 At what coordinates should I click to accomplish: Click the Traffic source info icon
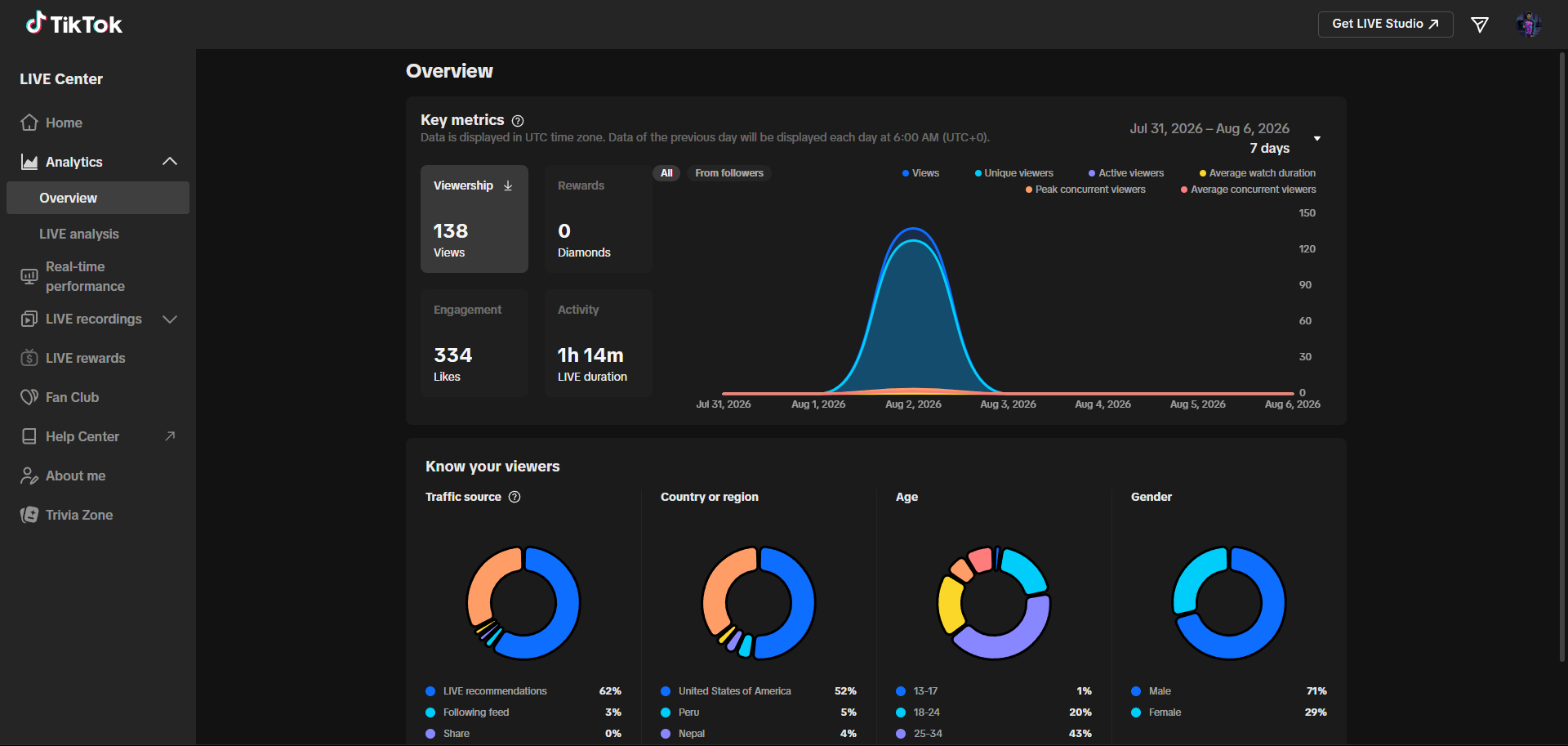coord(514,497)
